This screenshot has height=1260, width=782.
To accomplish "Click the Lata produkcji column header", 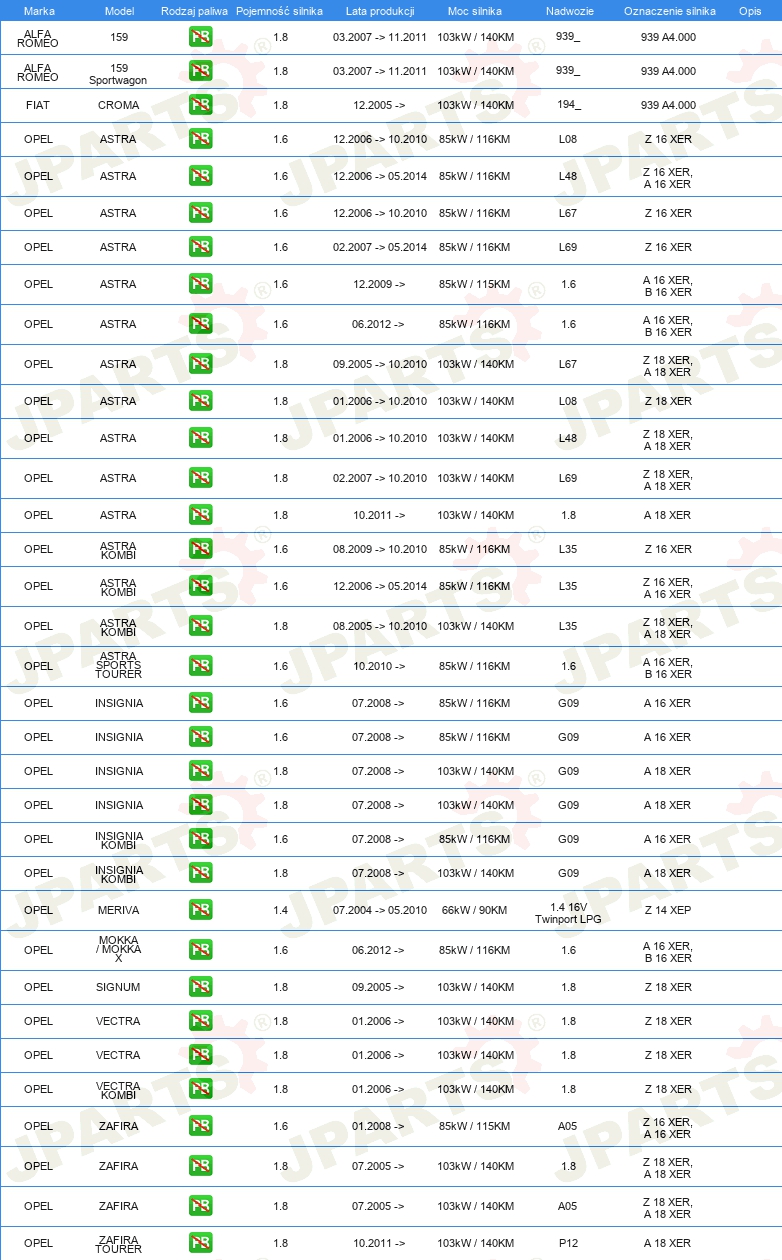I will click(x=379, y=11).
